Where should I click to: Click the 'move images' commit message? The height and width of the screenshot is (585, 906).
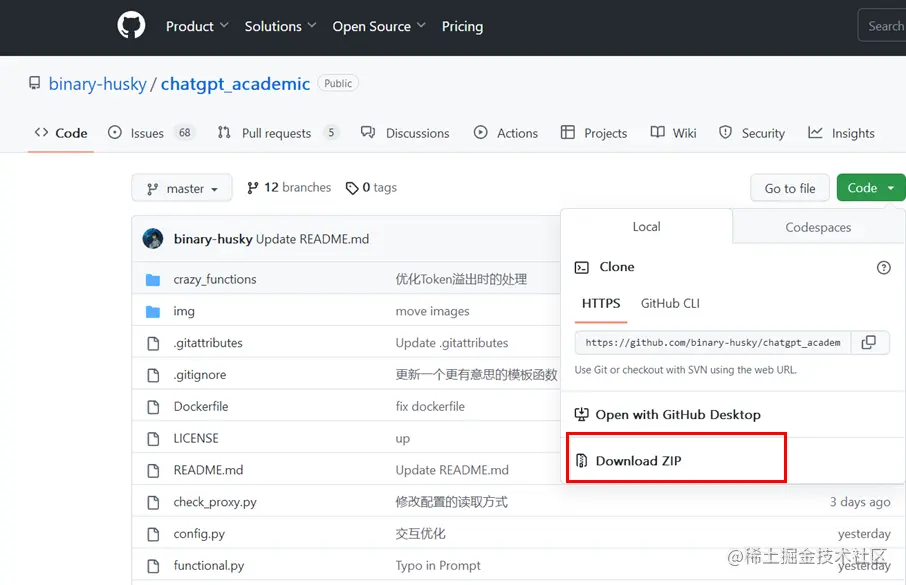point(432,311)
